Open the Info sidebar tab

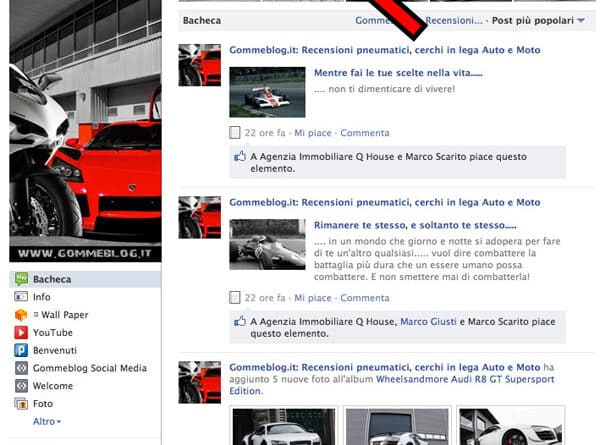85,297
